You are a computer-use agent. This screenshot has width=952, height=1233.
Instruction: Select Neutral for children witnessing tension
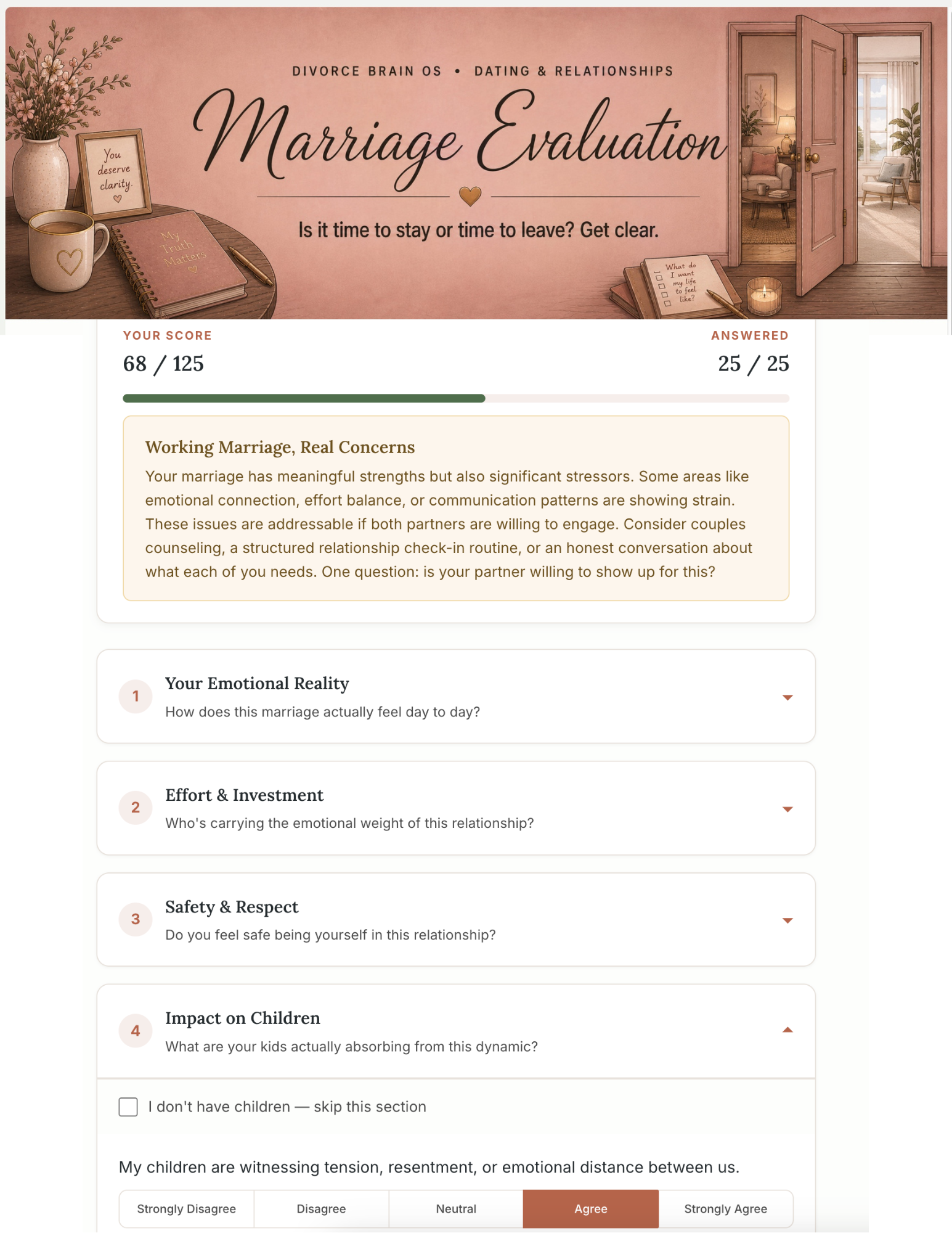coord(456,1209)
